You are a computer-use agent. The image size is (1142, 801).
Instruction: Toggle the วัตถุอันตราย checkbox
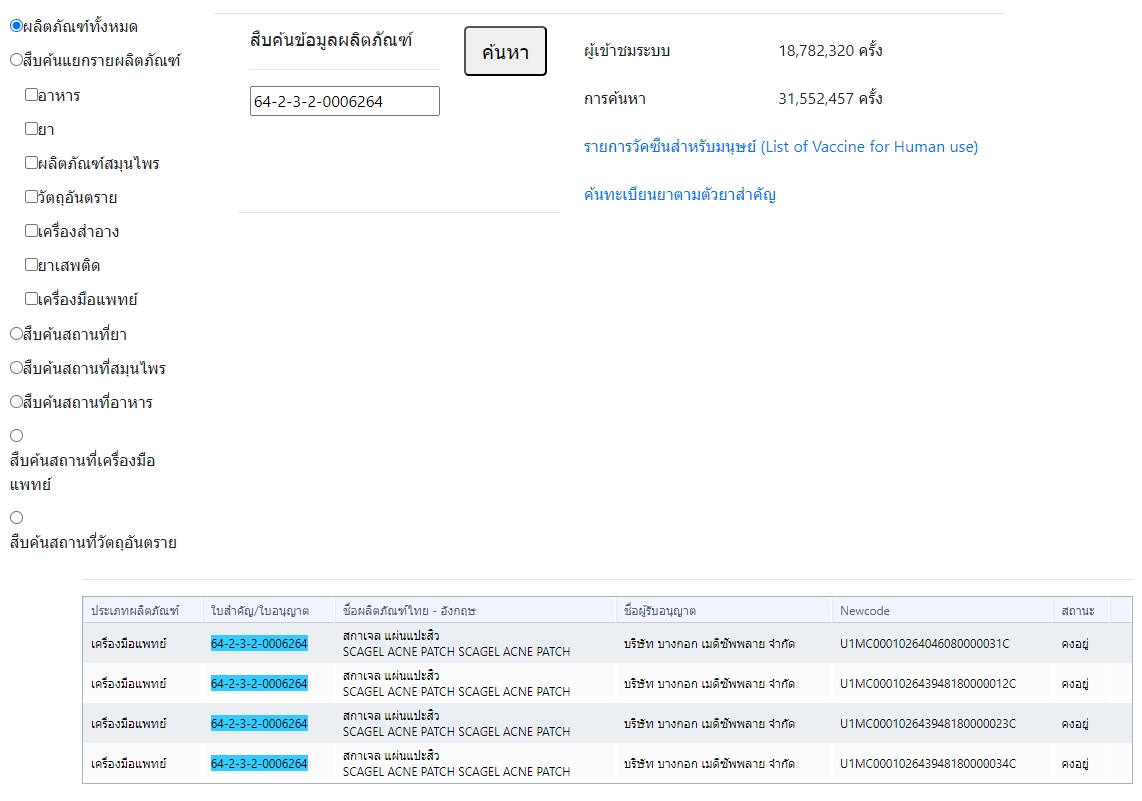coord(31,197)
